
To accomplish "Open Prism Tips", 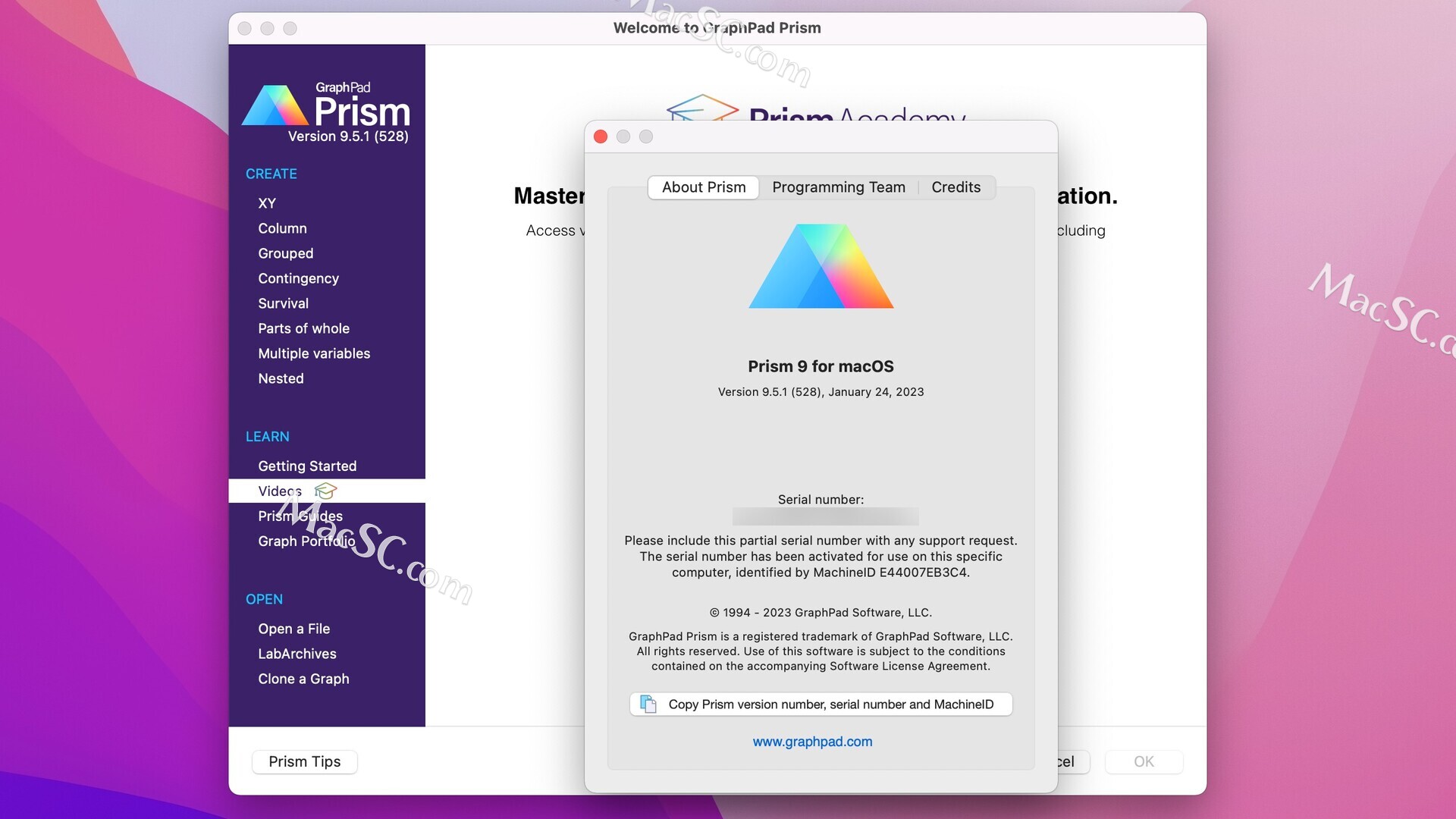I will tap(304, 761).
